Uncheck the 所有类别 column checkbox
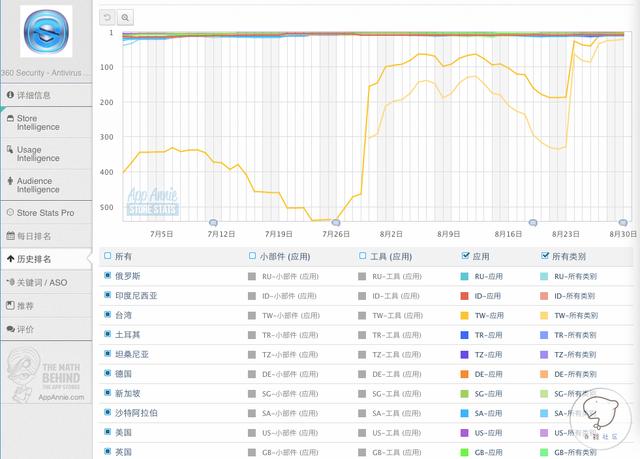640x459 pixels. coord(545,256)
